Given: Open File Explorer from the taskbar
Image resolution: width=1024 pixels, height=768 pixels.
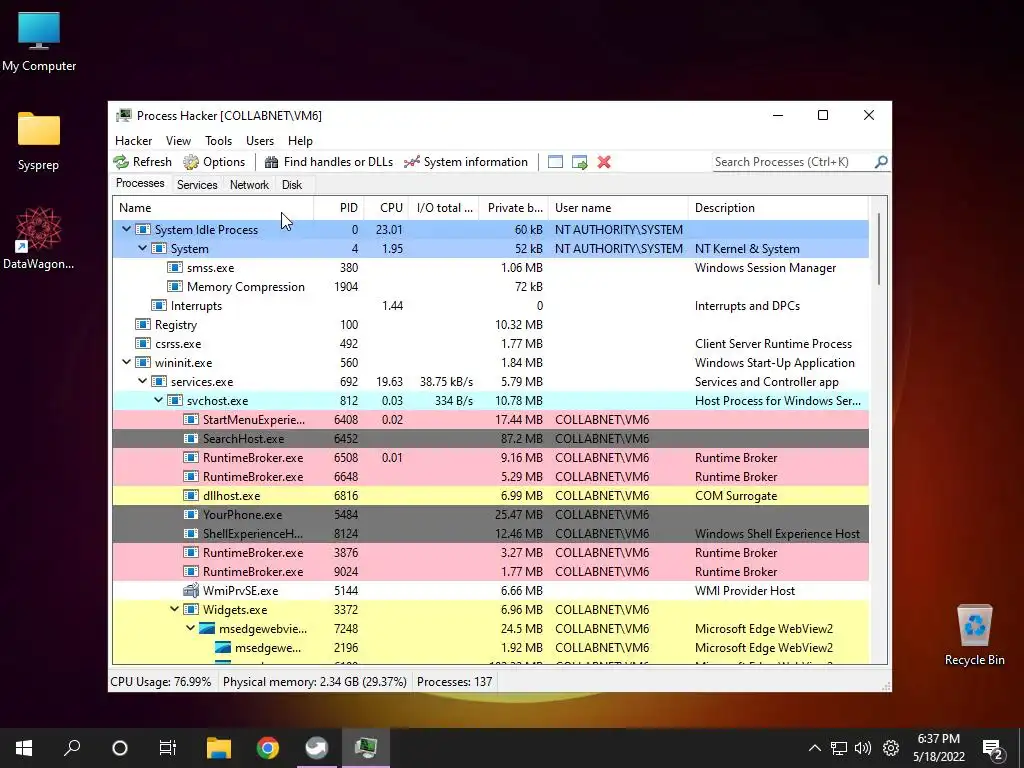Looking at the screenshot, I should coord(219,748).
